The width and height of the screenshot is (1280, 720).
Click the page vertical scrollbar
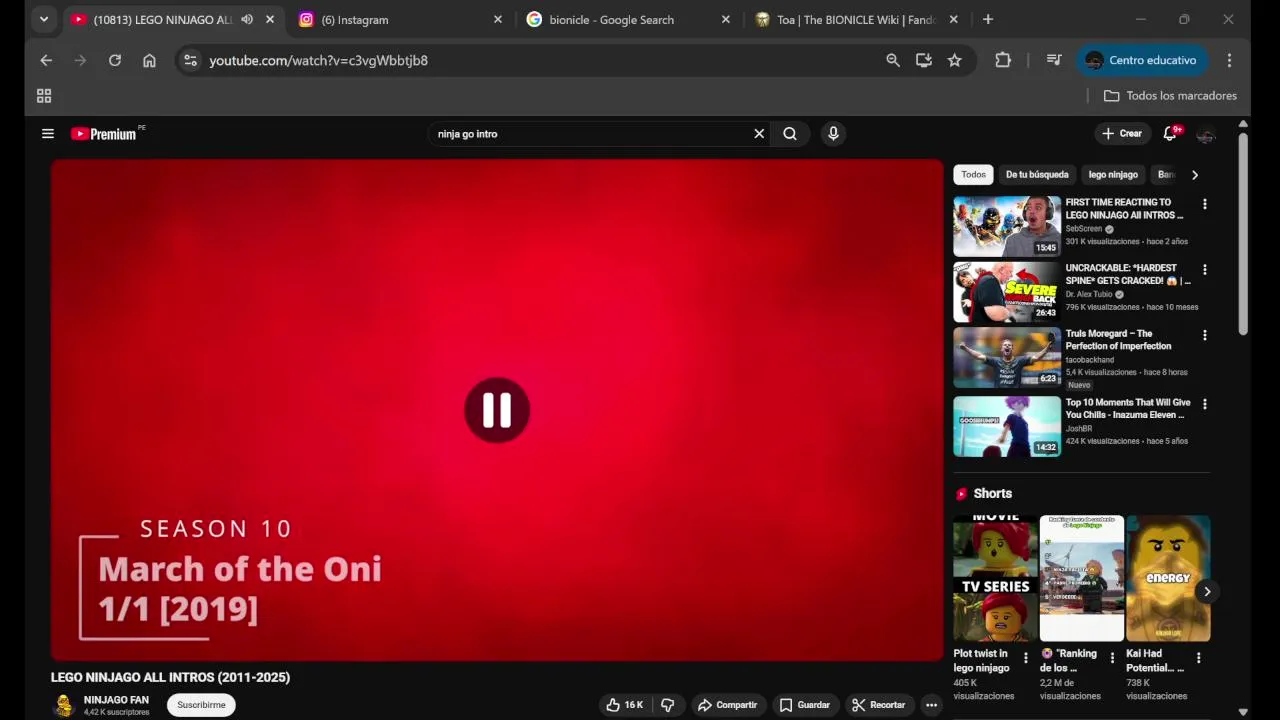pyautogui.click(x=1243, y=234)
